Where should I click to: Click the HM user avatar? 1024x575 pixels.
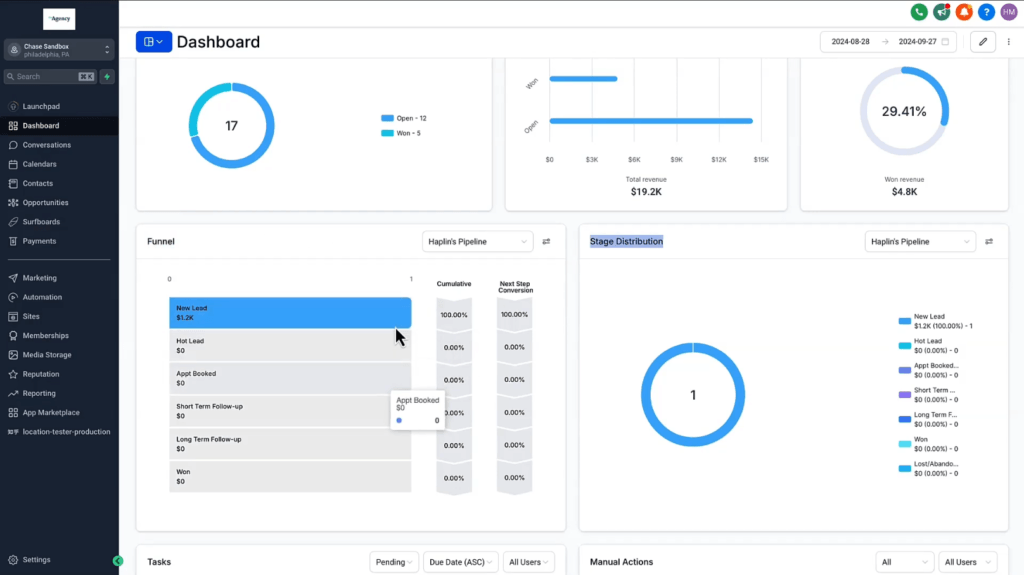(1009, 12)
